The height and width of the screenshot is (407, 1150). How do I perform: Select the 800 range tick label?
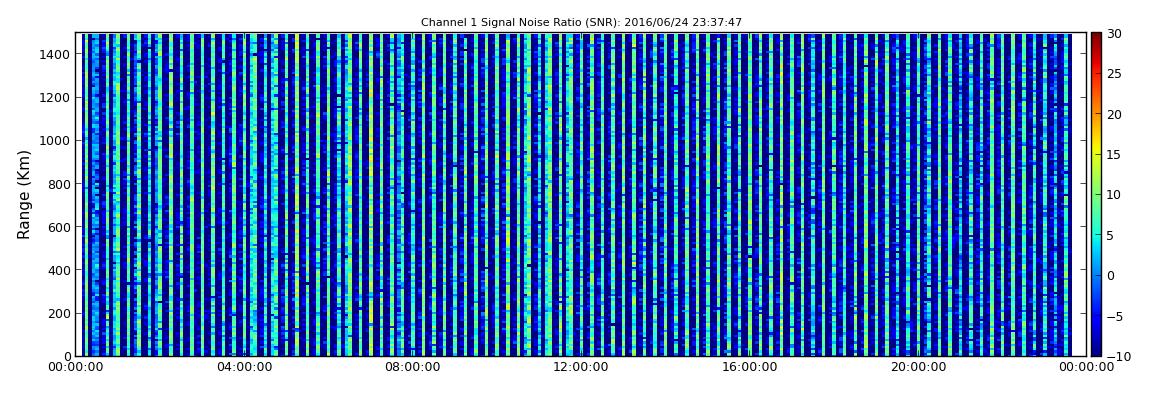click(59, 184)
